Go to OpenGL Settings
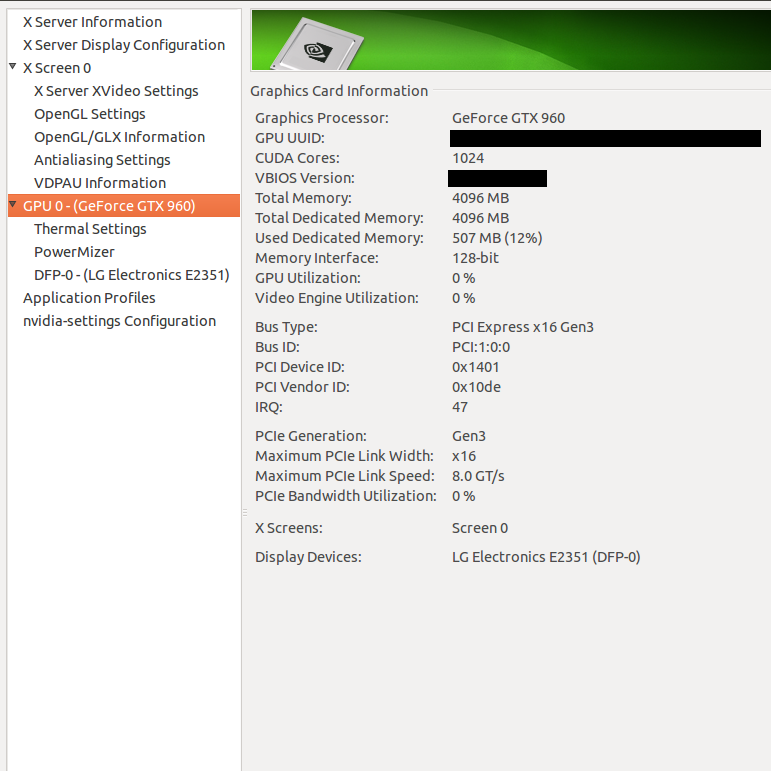The image size is (771, 771). (90, 114)
